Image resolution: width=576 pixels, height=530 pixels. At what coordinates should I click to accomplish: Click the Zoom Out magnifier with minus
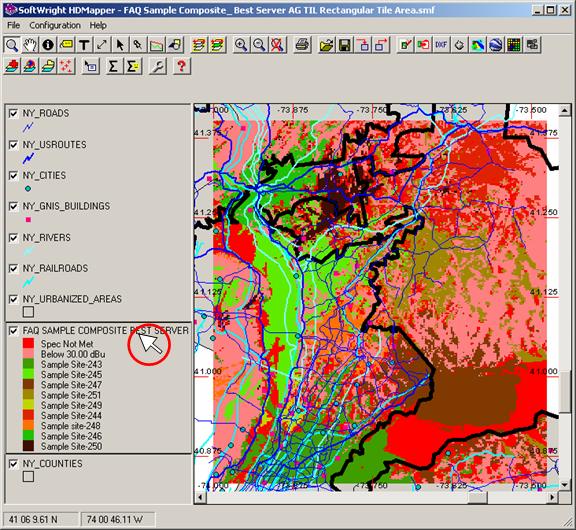(x=259, y=45)
